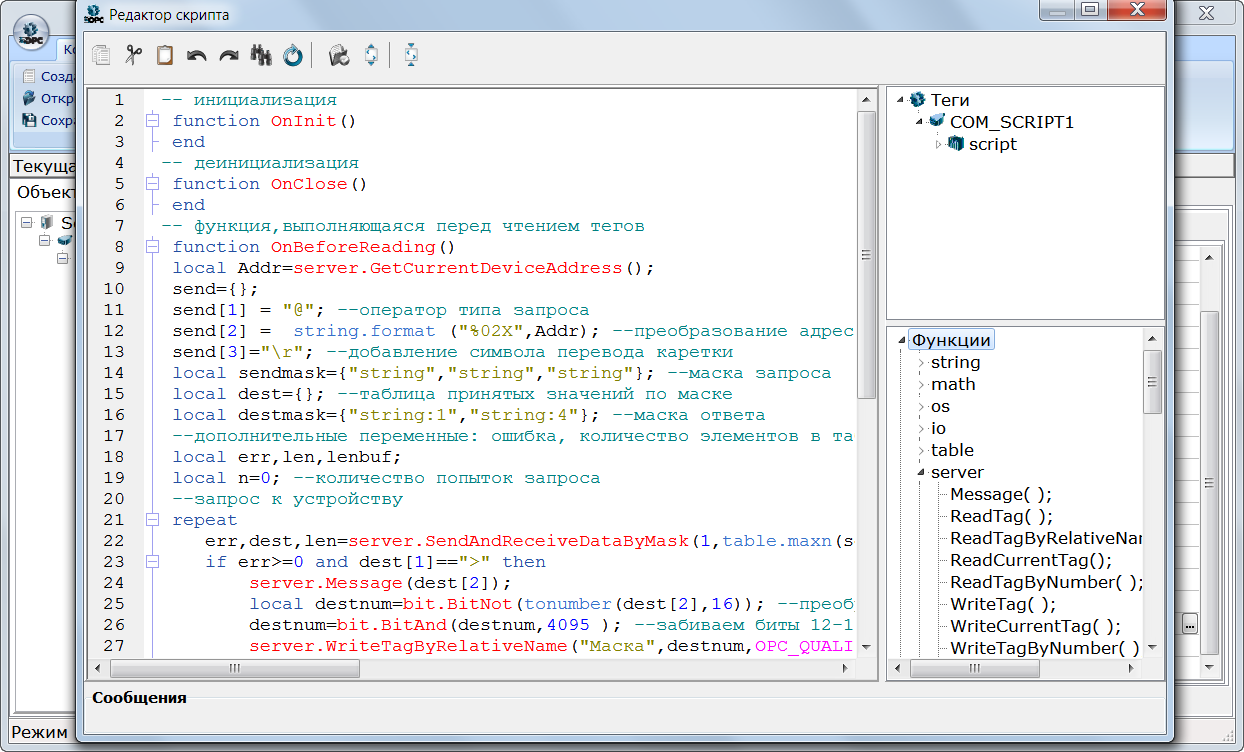Click the Cut scissors toolbar icon
This screenshot has width=1244, height=752.
click(132, 56)
